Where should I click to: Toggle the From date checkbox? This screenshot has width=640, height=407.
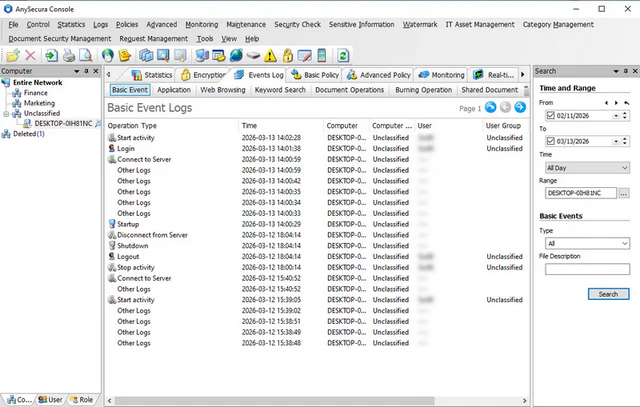point(551,116)
